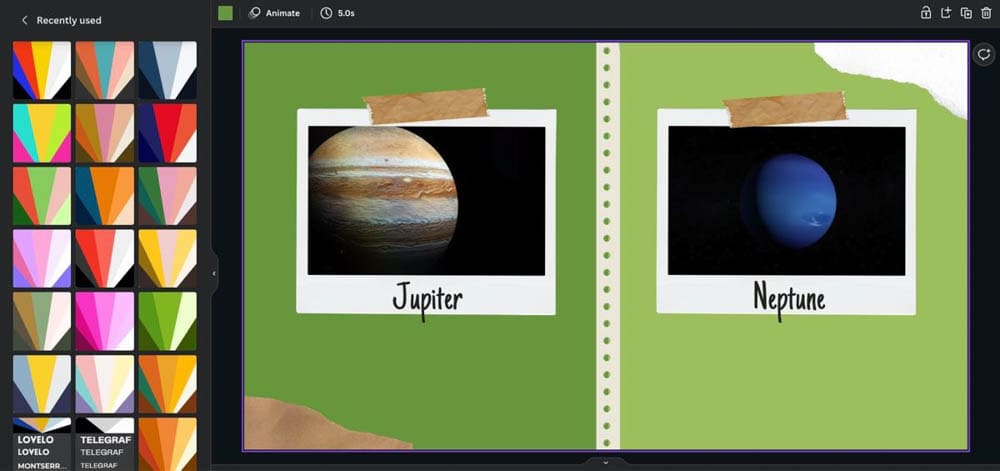Apply the all-green shades color palette
The height and width of the screenshot is (471, 1000).
[167, 321]
